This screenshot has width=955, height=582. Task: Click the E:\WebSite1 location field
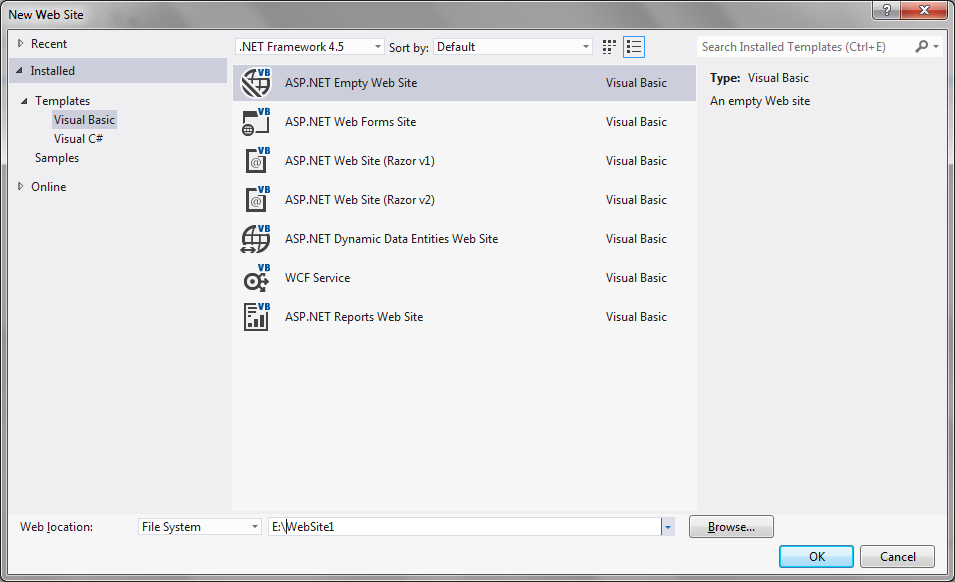tap(464, 527)
